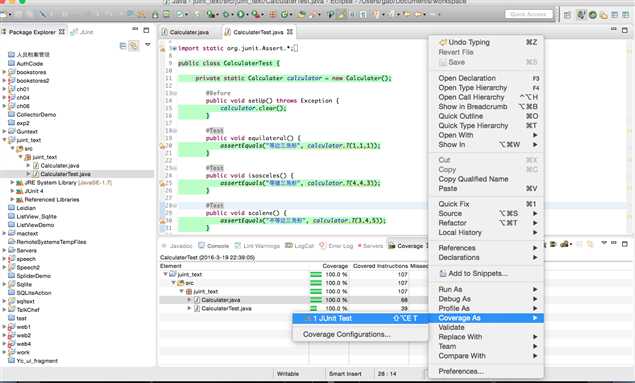Open the Package Explorer view menu arrow
This screenshot has width=635, height=383.
(147, 45)
